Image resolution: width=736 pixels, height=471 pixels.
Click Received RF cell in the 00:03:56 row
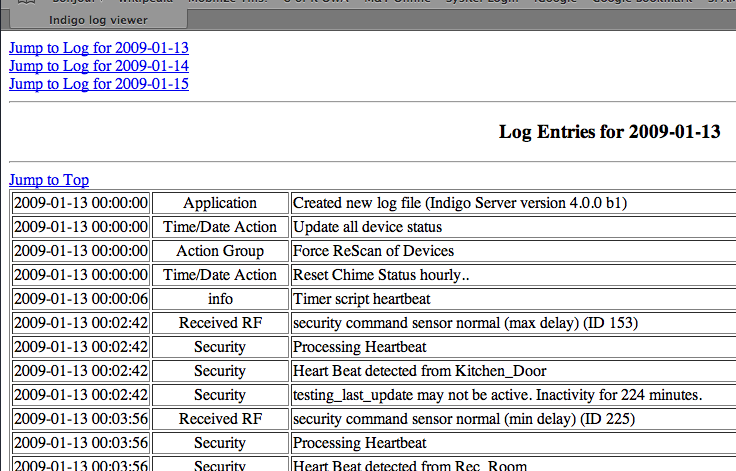coord(220,419)
